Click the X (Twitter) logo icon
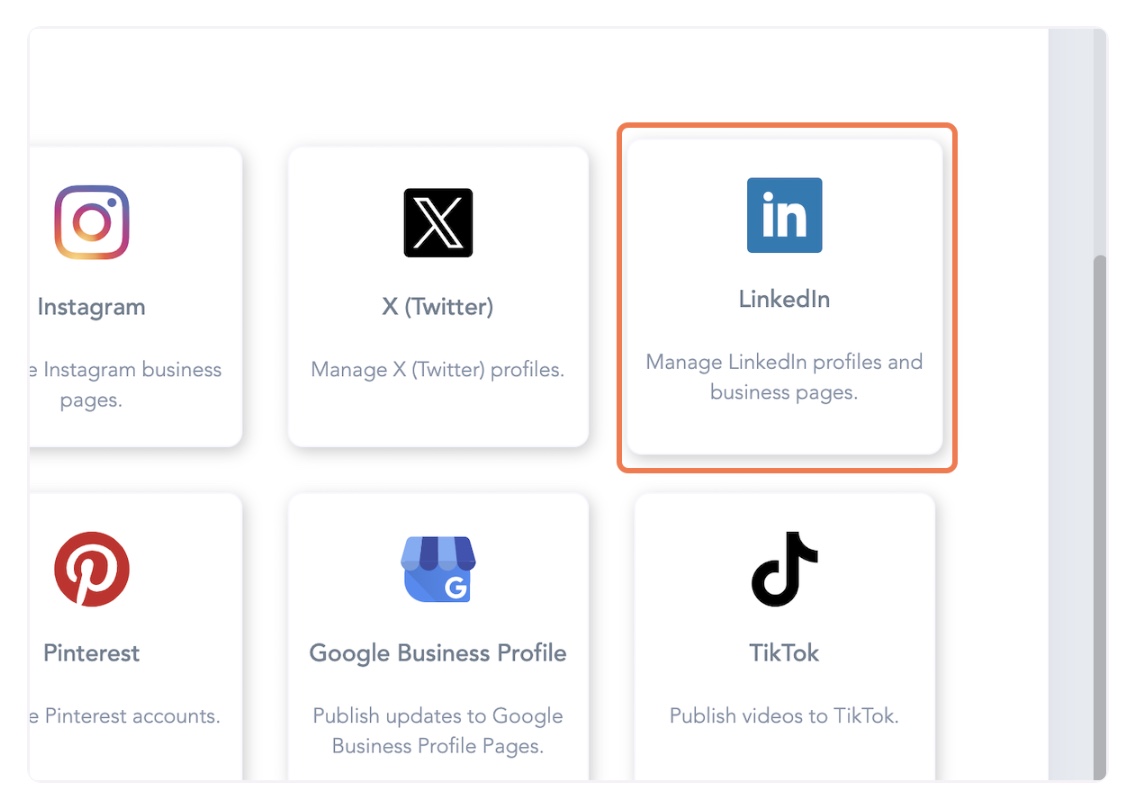1126x810 pixels. coord(438,223)
